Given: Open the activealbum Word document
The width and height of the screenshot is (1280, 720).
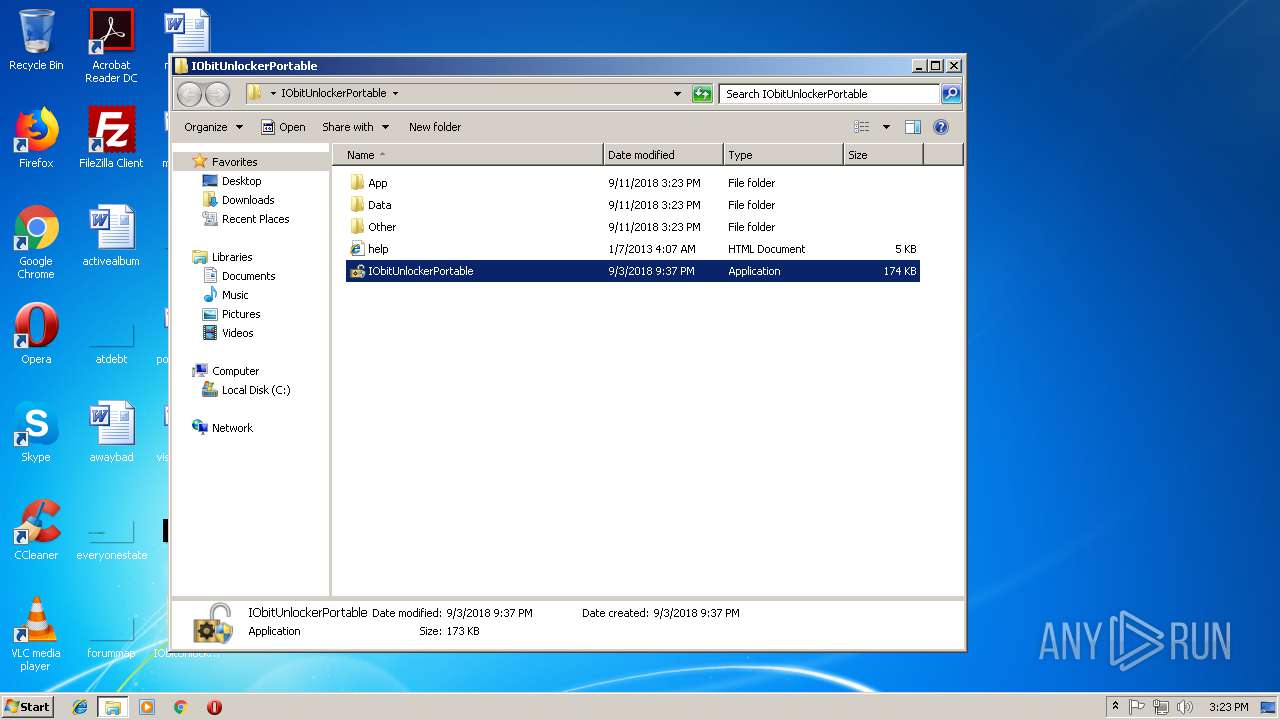Looking at the screenshot, I should click(111, 236).
